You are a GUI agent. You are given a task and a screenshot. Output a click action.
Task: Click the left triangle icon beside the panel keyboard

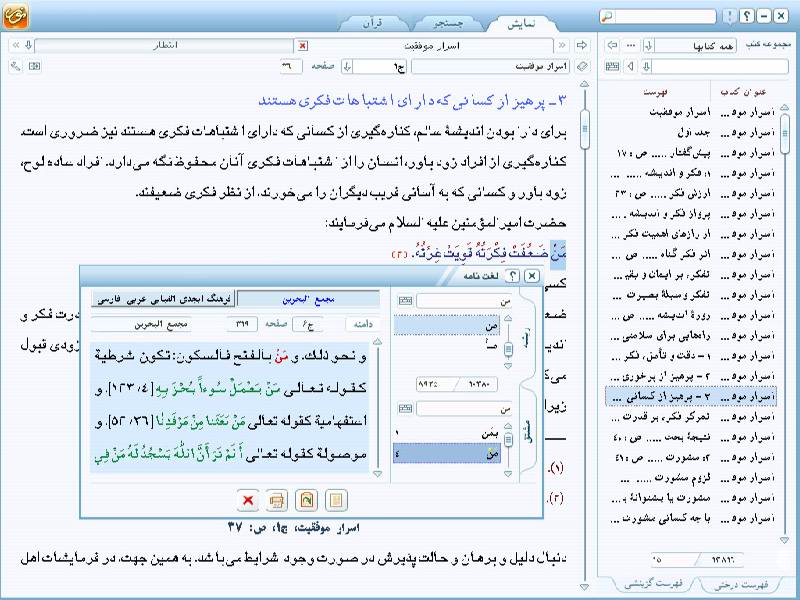tap(632, 66)
